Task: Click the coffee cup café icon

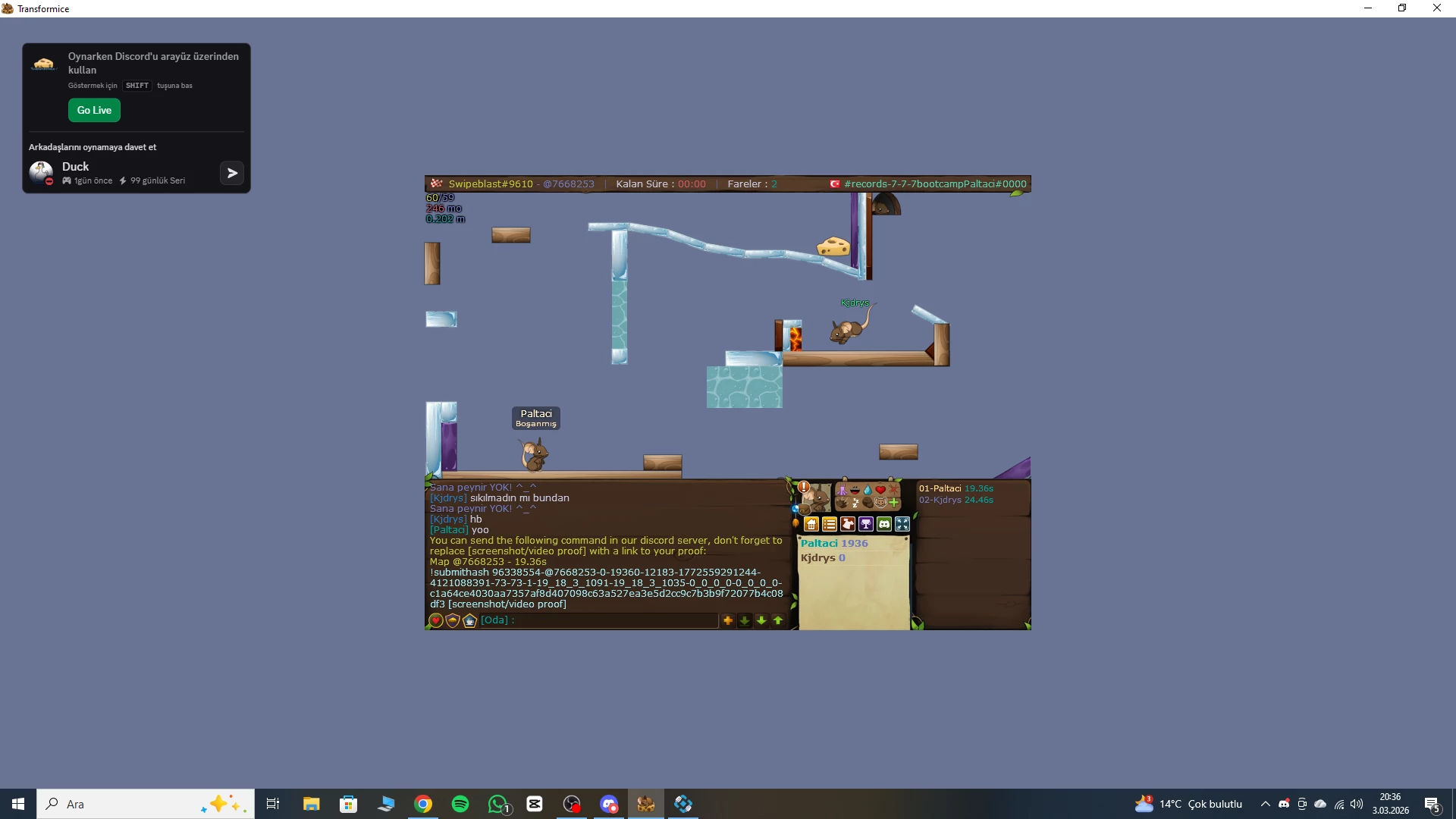Action: tap(469, 621)
